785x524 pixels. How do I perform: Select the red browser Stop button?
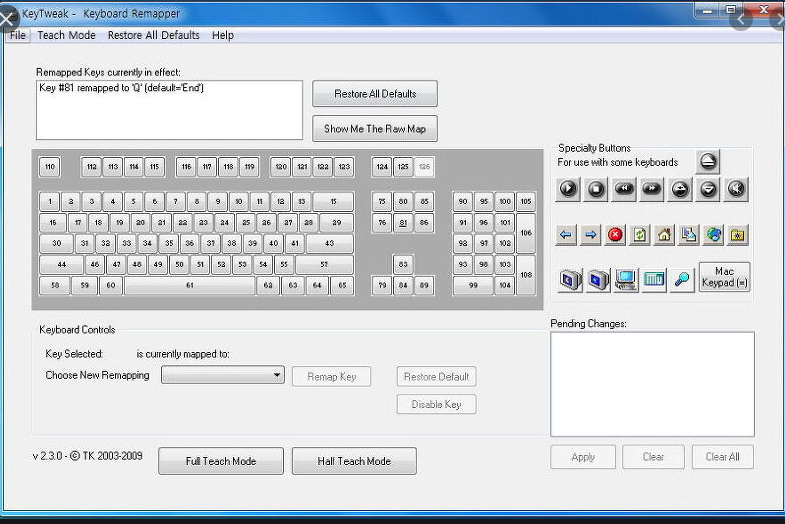click(x=615, y=234)
